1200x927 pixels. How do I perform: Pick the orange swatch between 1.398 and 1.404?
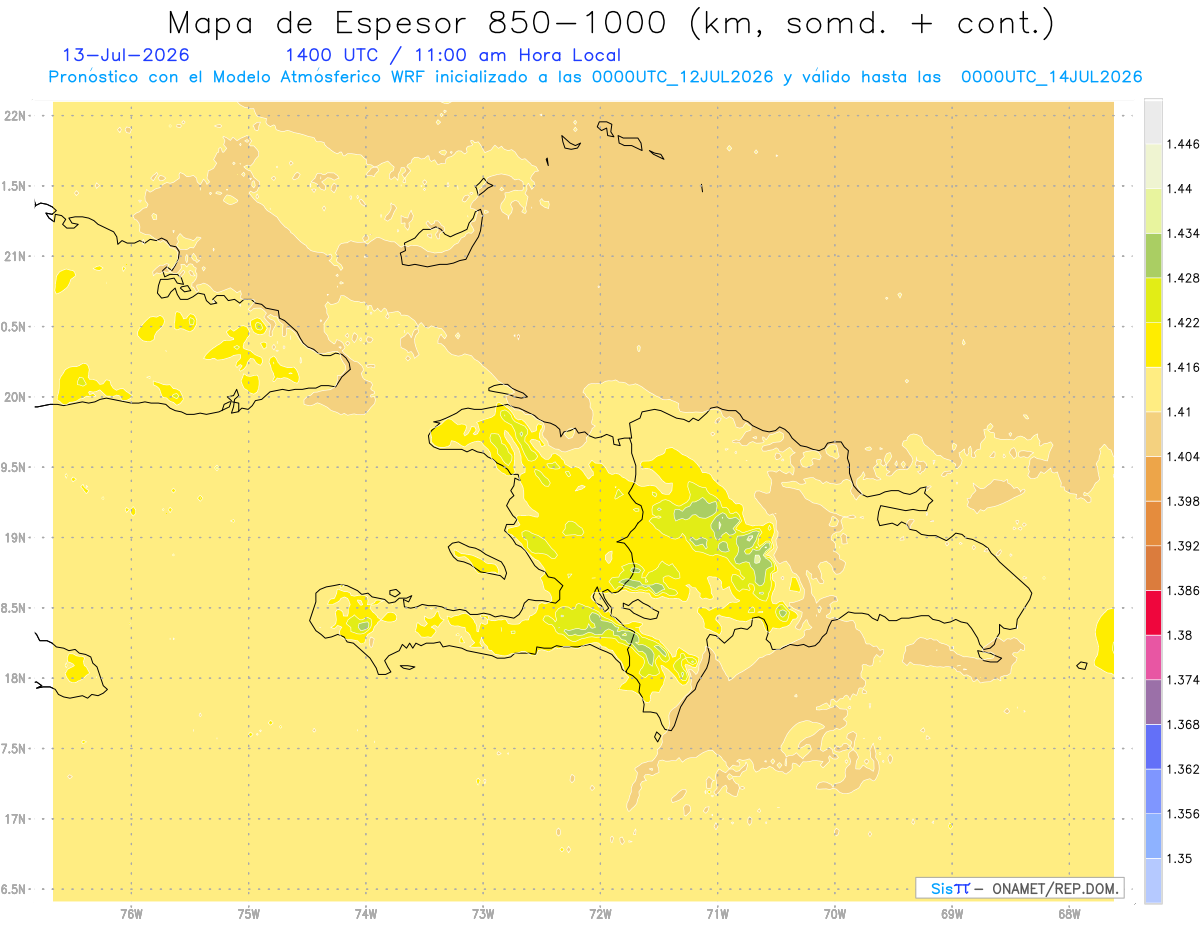coord(1153,478)
